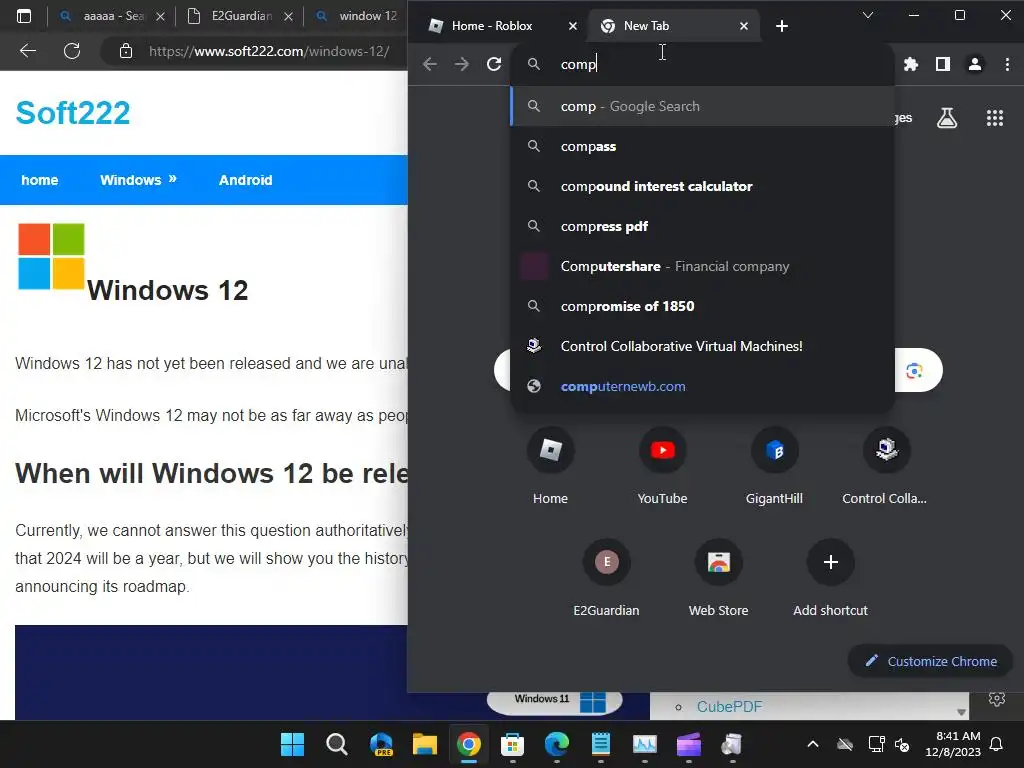This screenshot has height=768, width=1024.
Task: Click the Windows 11 button below Chrome
Action: click(x=554, y=703)
